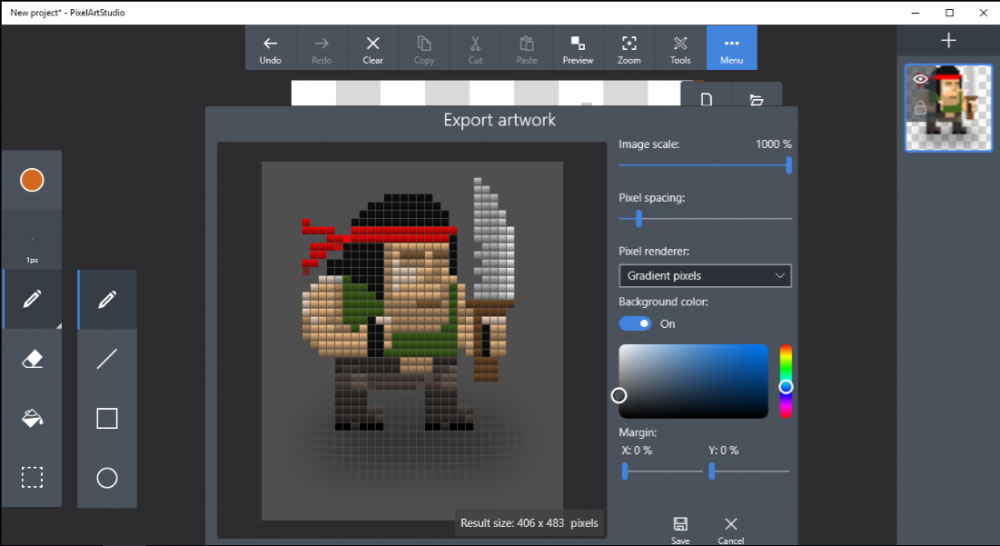Image resolution: width=1000 pixels, height=546 pixels.
Task: Select the pencil tool in left panel
Action: pos(32,299)
